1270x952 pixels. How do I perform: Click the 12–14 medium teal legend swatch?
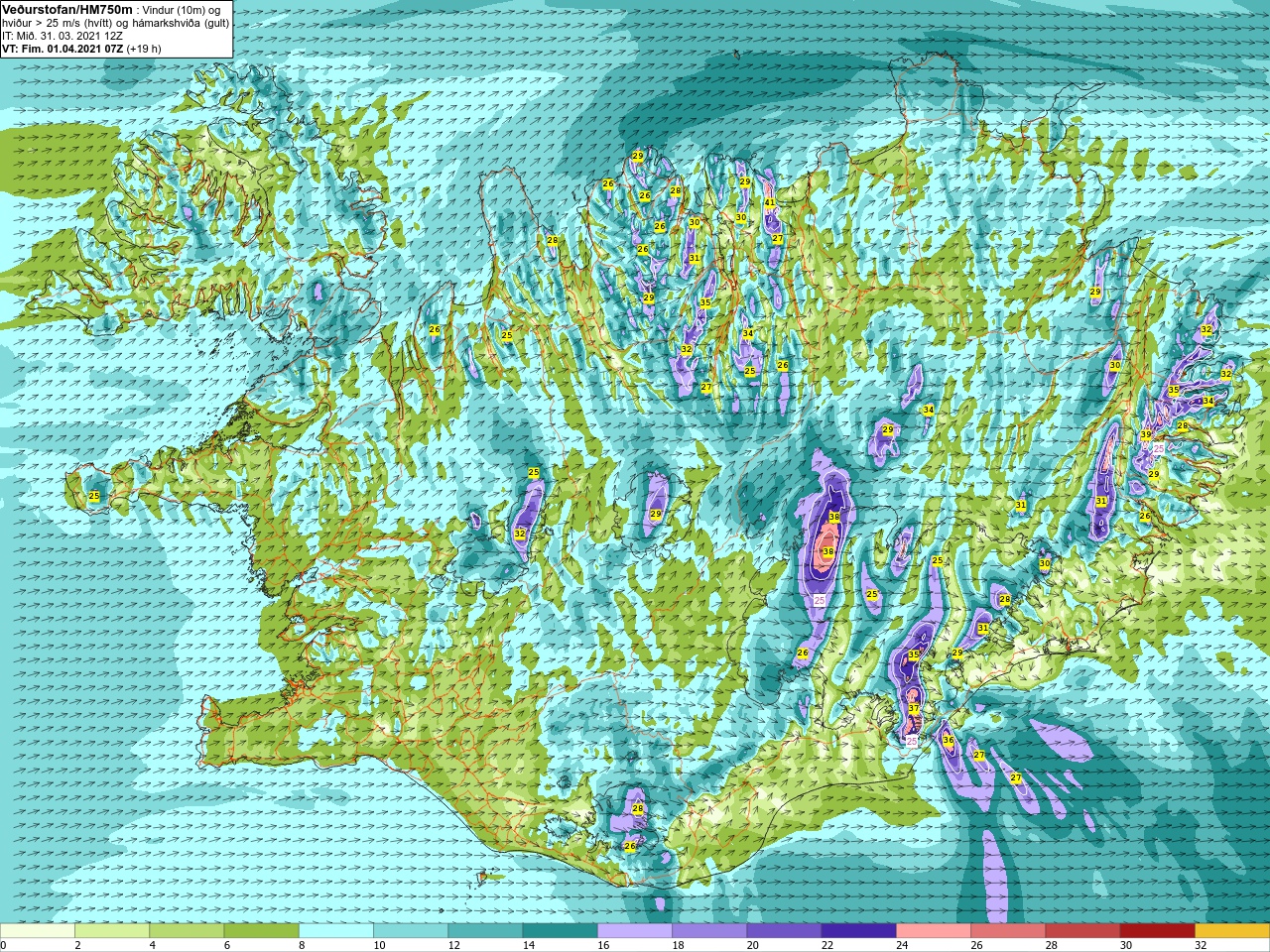(485, 931)
